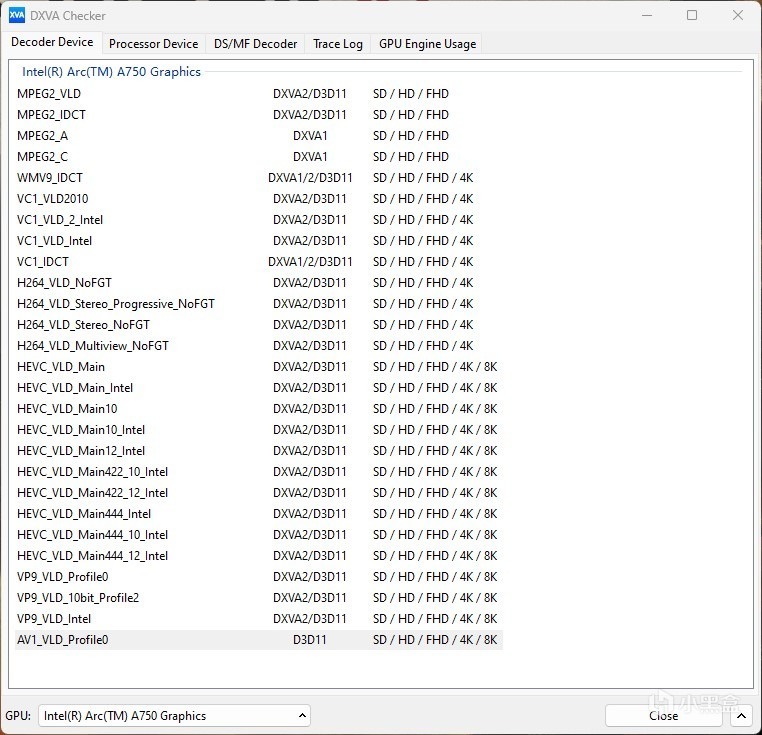Select the AV1_VLD_Profile0 decoder row
762x735 pixels.
[259, 640]
